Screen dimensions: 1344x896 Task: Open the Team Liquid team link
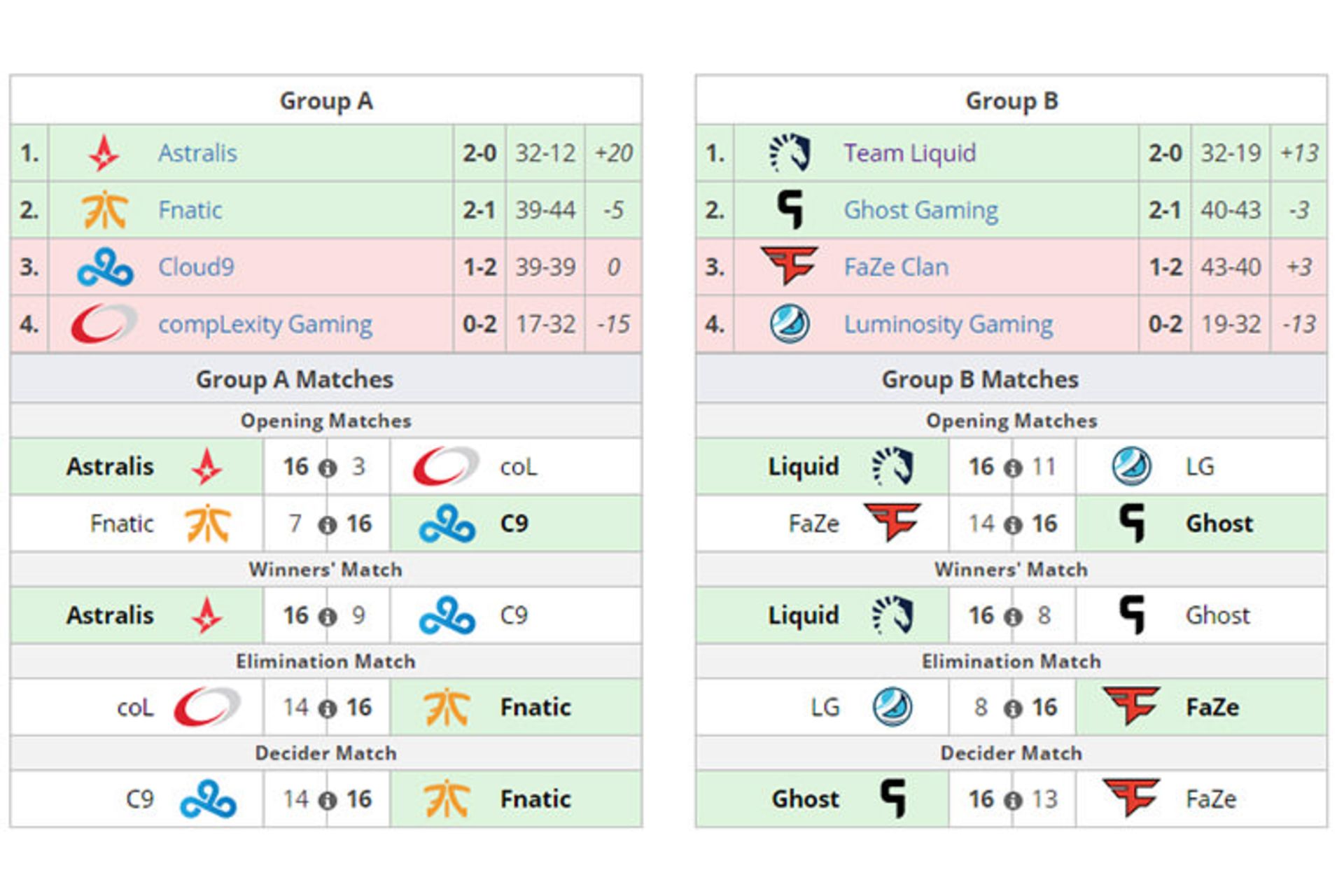pyautogui.click(x=909, y=153)
